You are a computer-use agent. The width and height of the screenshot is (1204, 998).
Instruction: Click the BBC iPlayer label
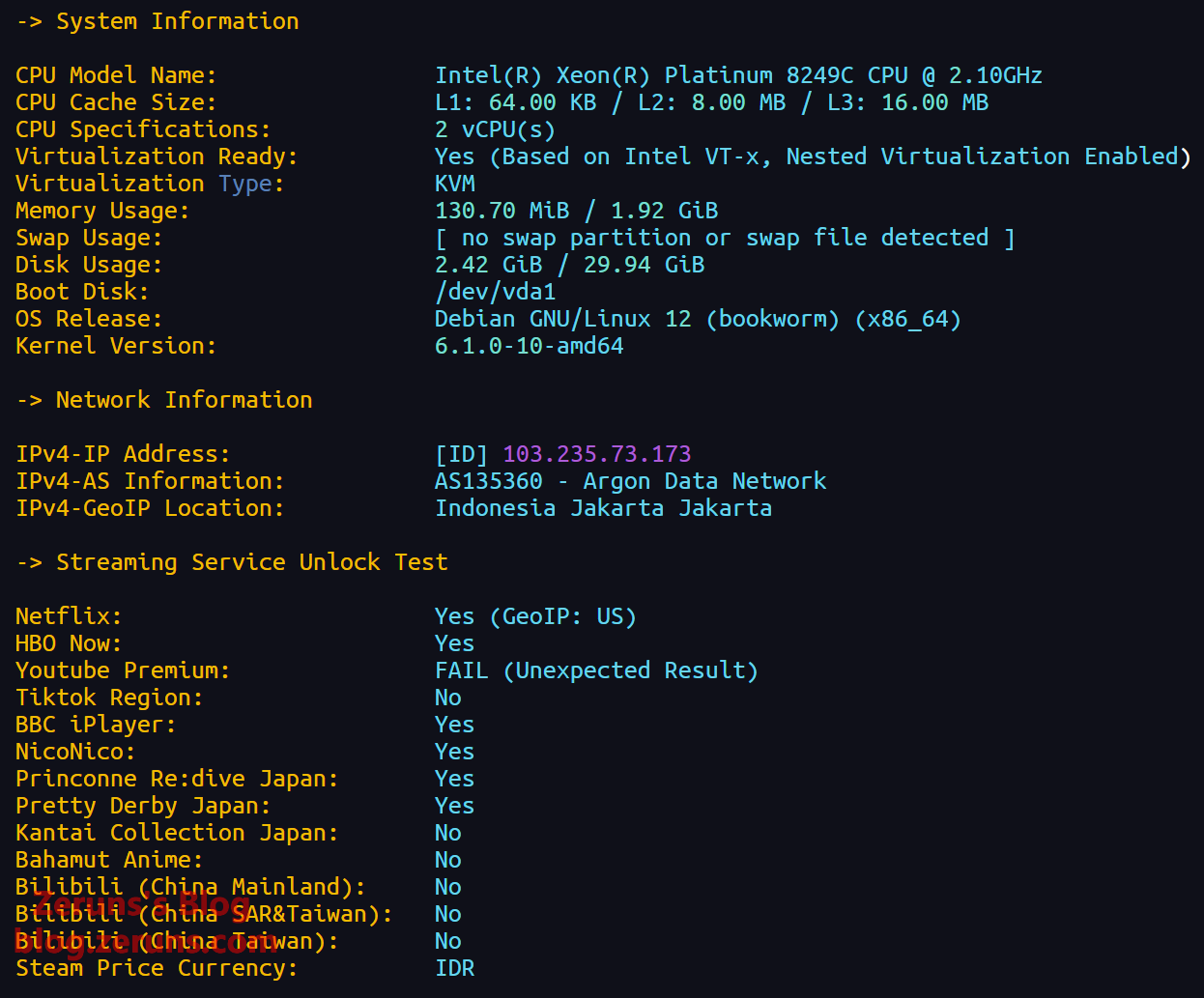(x=96, y=725)
